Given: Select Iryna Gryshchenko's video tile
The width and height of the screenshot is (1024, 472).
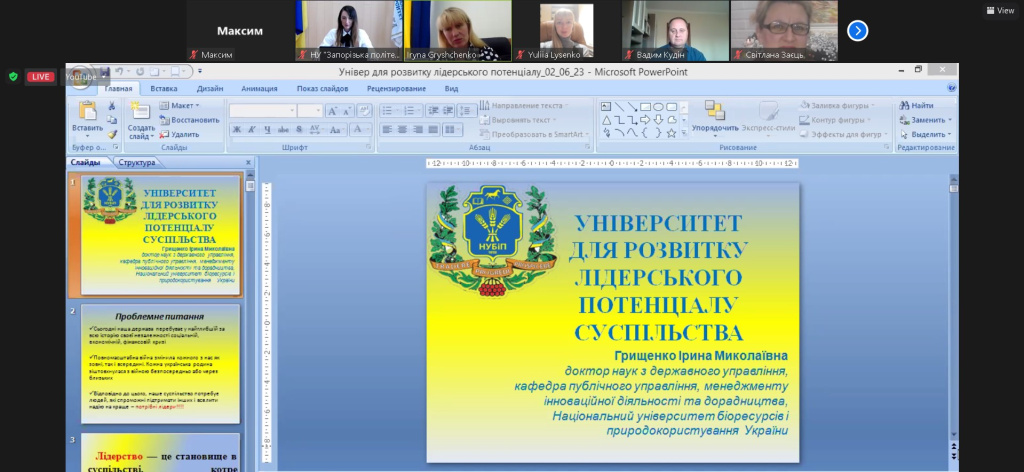Looking at the screenshot, I should tap(458, 31).
